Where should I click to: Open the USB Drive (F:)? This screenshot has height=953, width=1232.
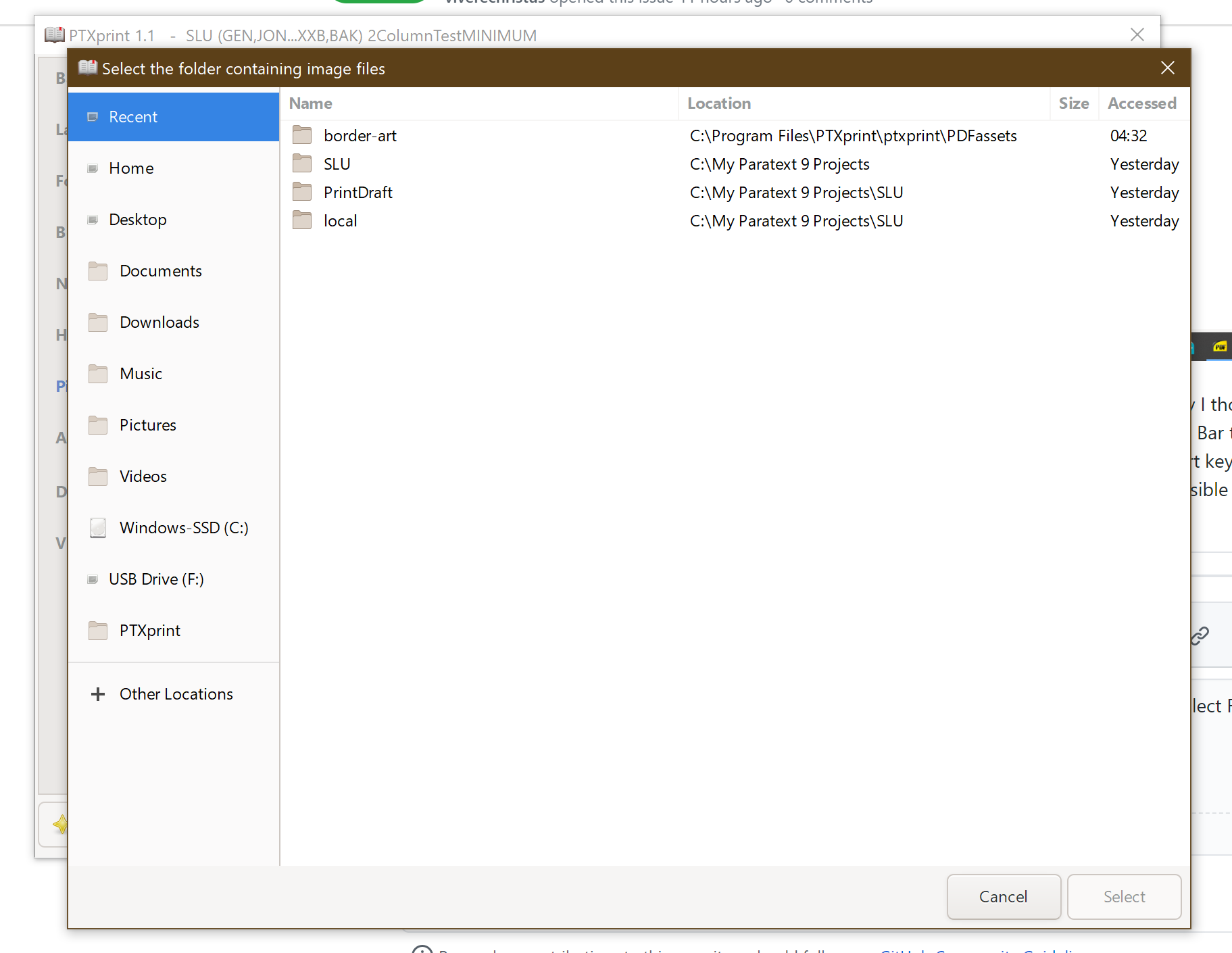click(156, 579)
